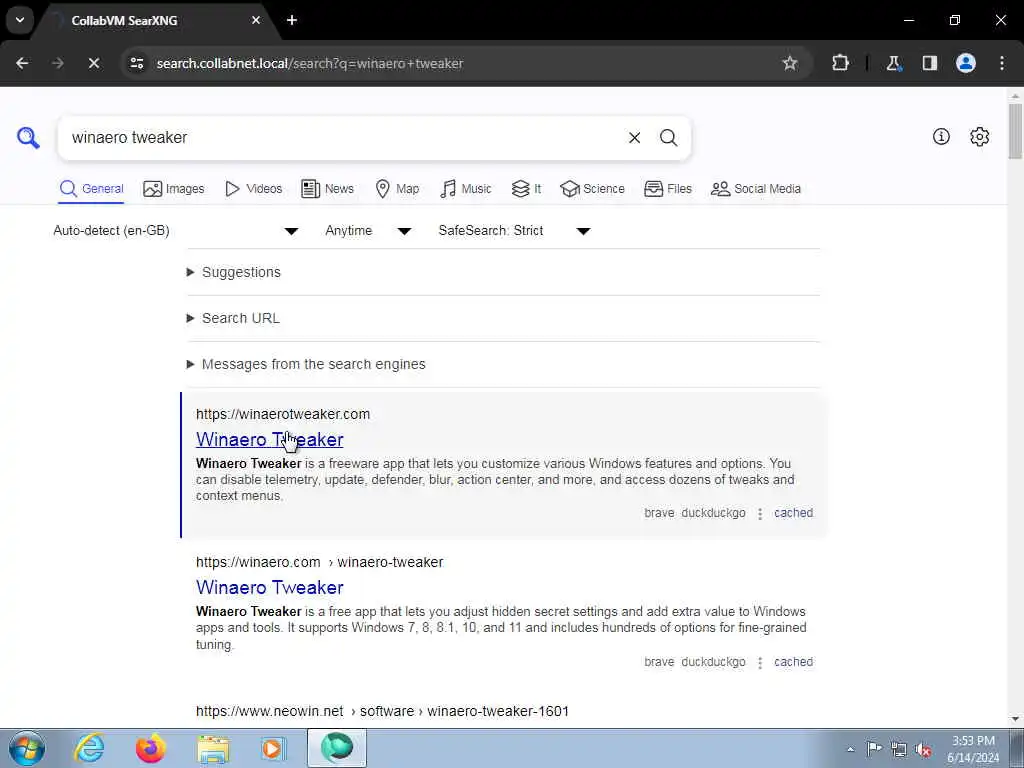Screen dimensions: 1024x768
Task: Open the Chrome three-dot menu
Action: pos(1002,63)
